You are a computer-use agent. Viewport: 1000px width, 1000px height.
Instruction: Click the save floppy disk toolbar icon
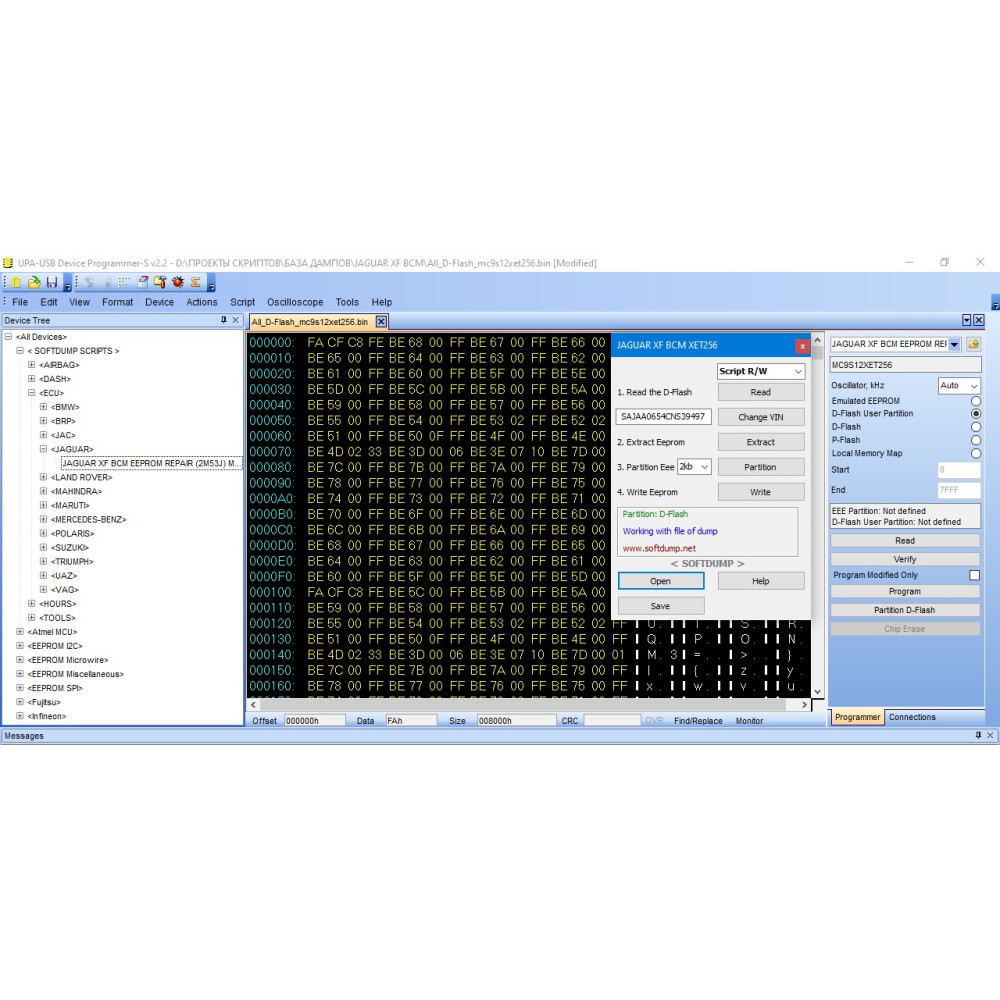click(52, 282)
